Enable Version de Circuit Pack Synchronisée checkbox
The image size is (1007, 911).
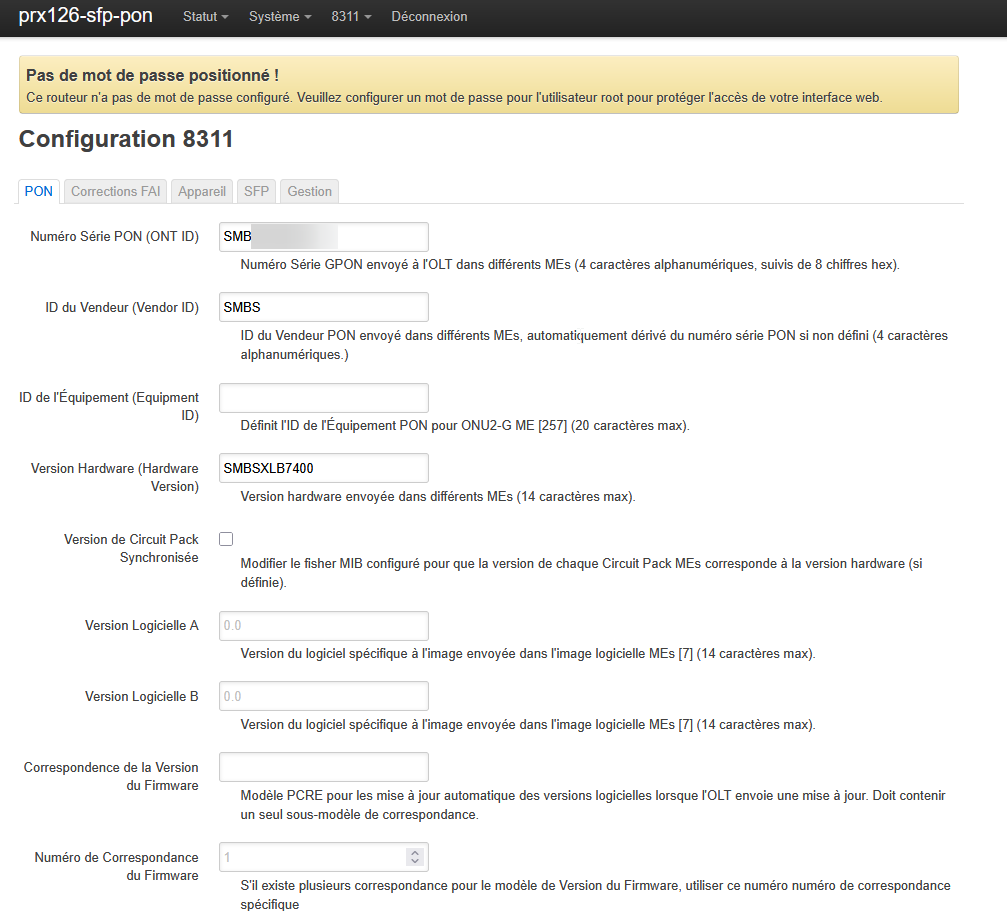click(x=226, y=539)
